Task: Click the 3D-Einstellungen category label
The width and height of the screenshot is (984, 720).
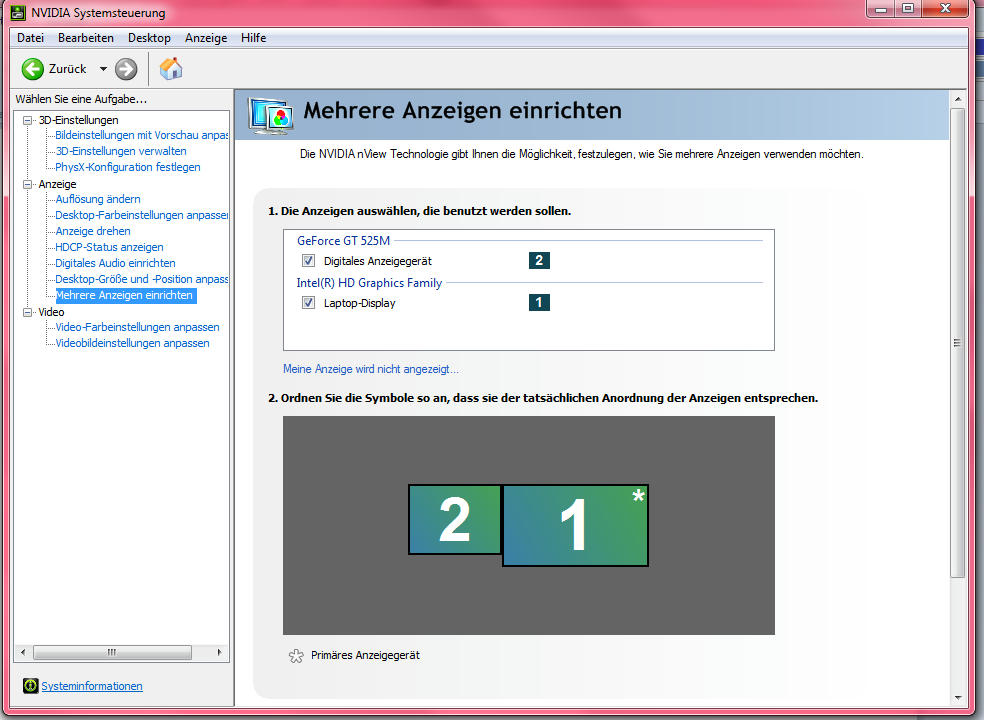Action: 78,120
